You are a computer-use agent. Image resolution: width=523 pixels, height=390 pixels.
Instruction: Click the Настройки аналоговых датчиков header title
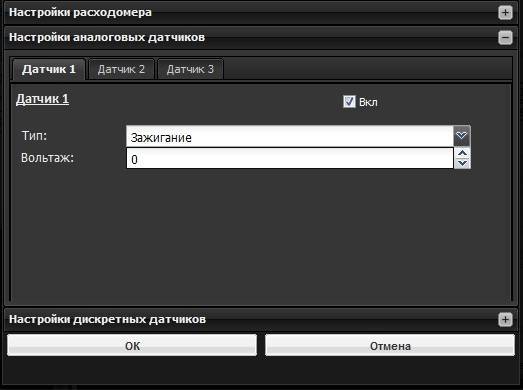(x=107, y=37)
